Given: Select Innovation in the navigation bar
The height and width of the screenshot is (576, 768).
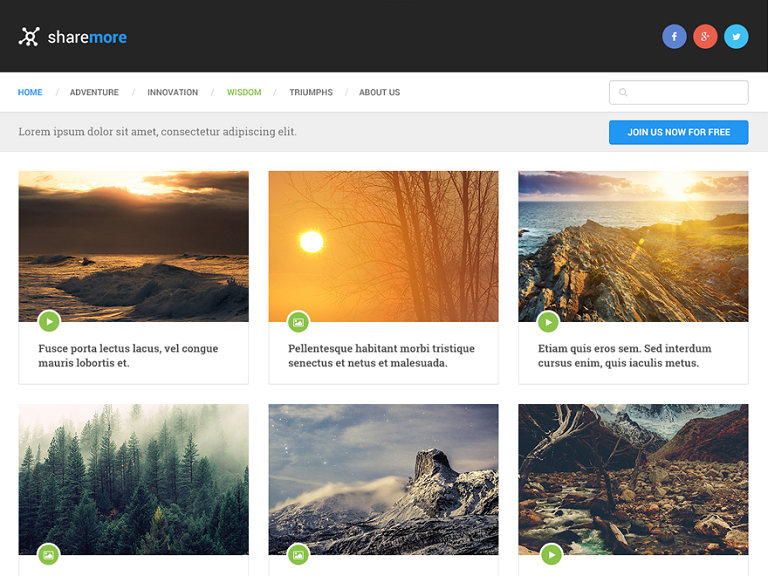Looking at the screenshot, I should click(173, 92).
